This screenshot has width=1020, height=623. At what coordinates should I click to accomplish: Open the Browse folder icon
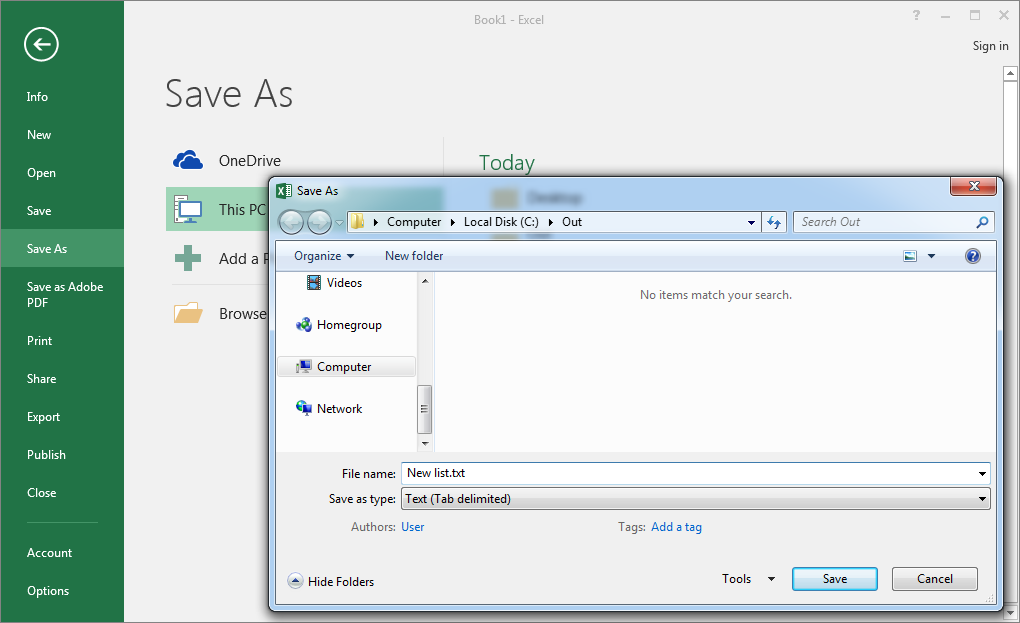(188, 313)
